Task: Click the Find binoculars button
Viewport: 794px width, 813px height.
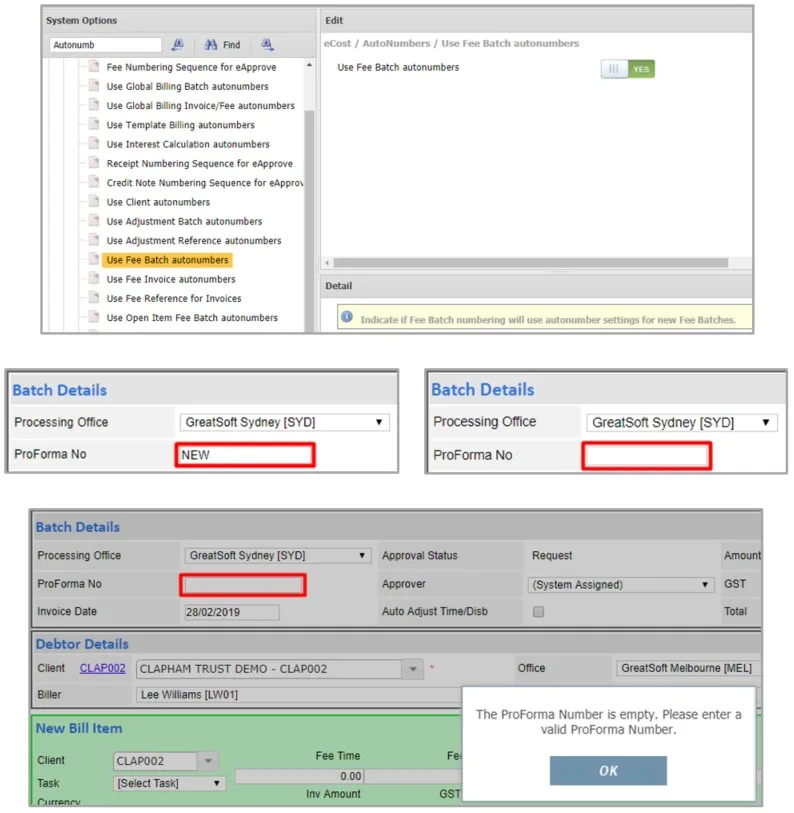Action: [x=222, y=45]
